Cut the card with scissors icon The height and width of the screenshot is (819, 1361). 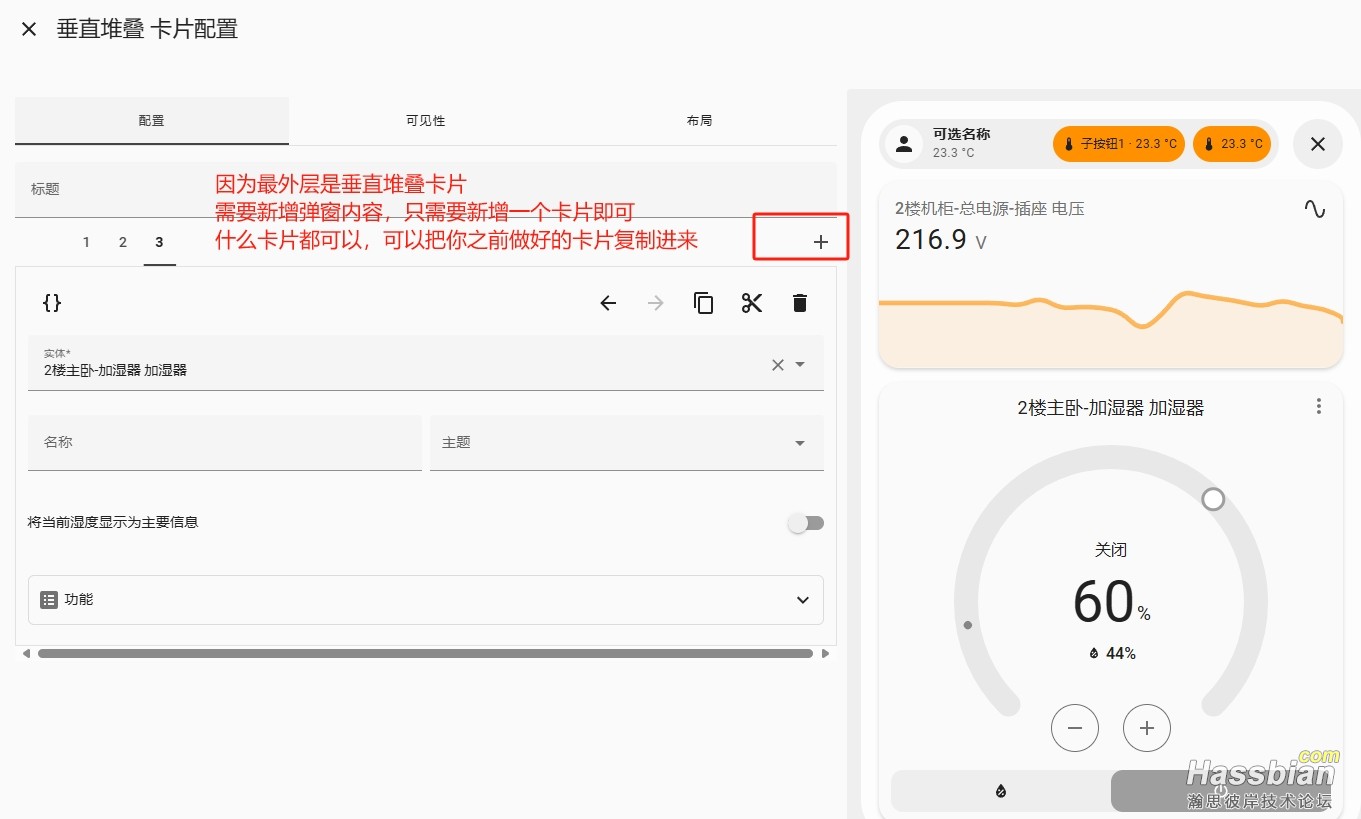click(752, 303)
